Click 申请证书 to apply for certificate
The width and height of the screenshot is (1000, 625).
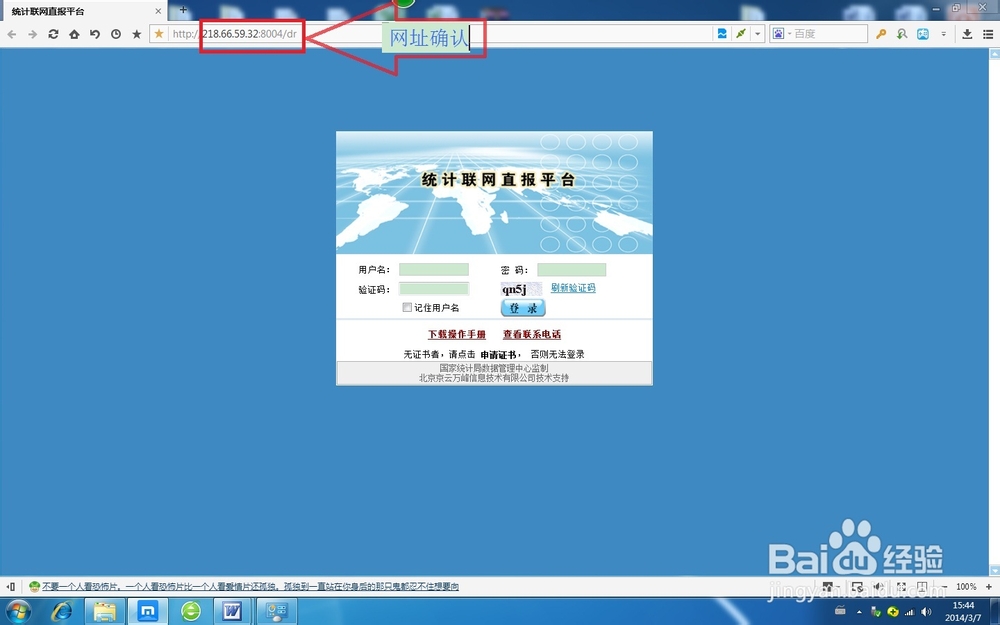(498, 355)
